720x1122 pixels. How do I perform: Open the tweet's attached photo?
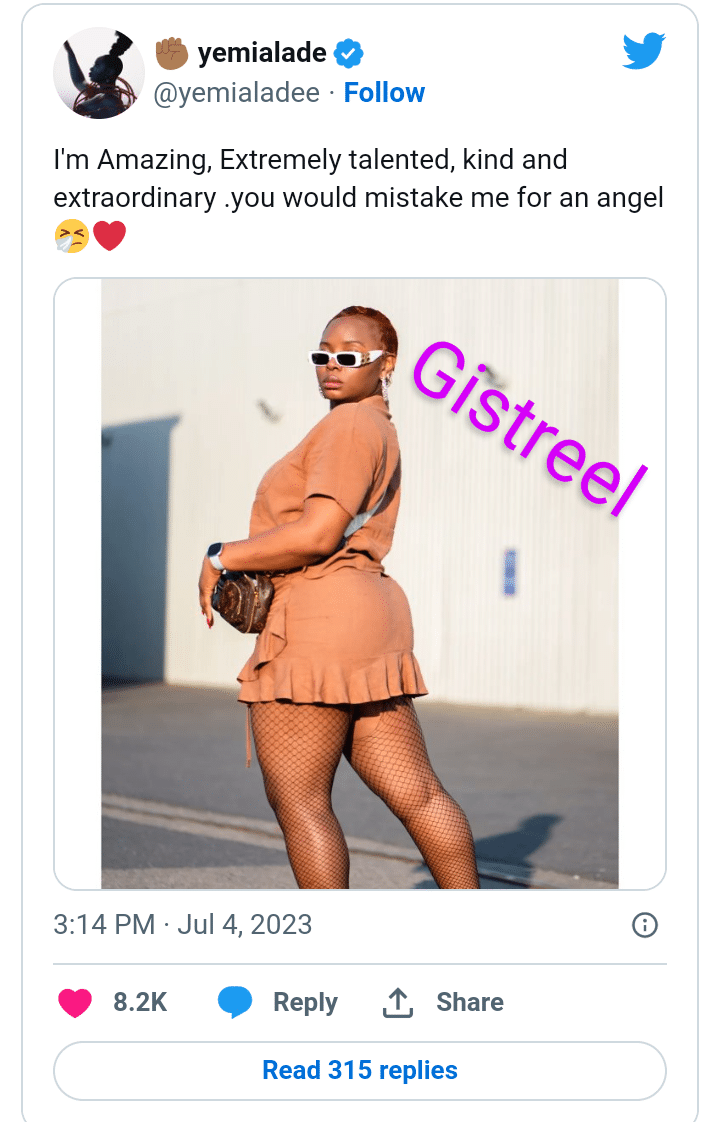(360, 584)
